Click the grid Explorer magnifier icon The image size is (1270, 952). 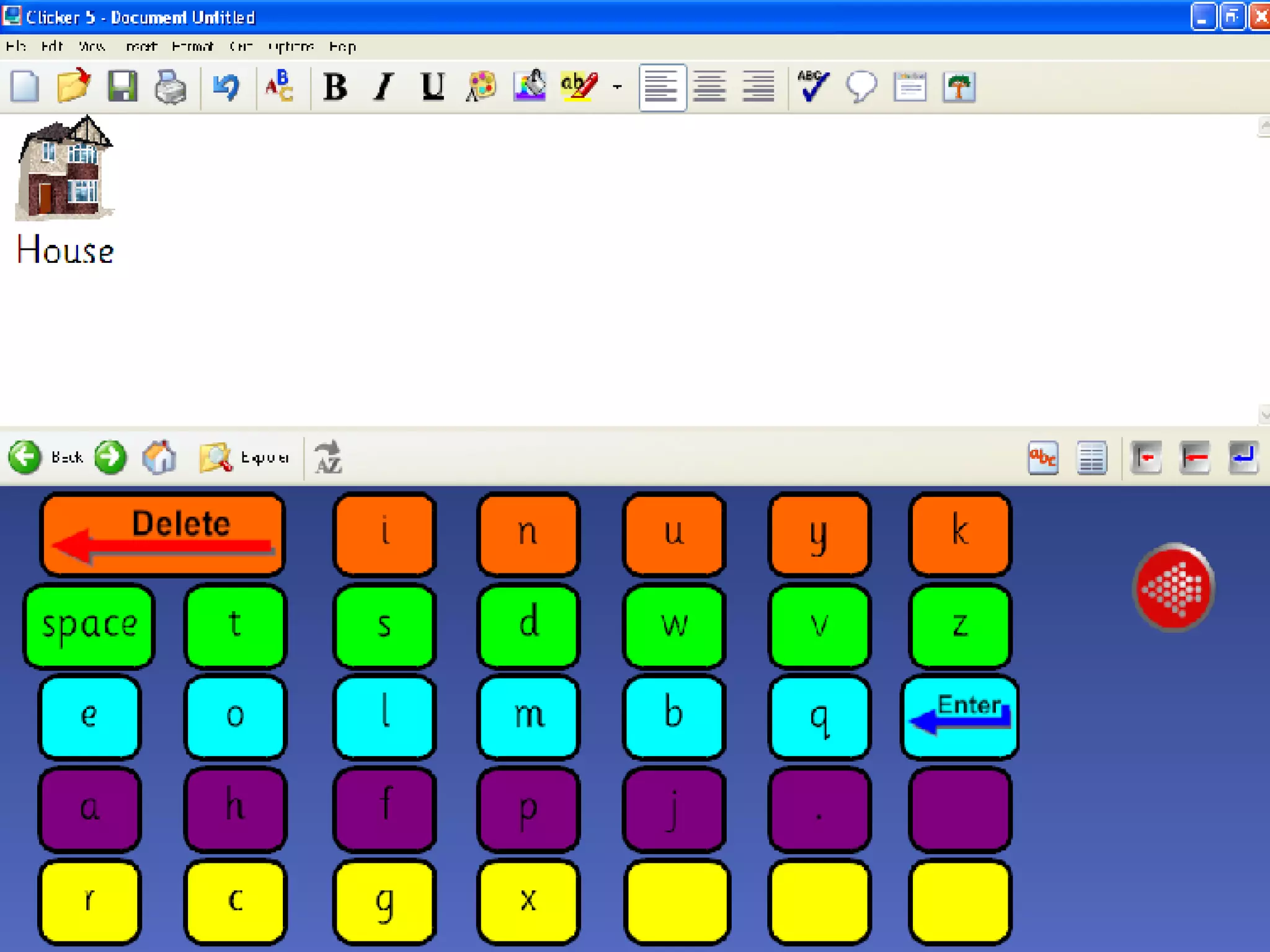click(216, 457)
